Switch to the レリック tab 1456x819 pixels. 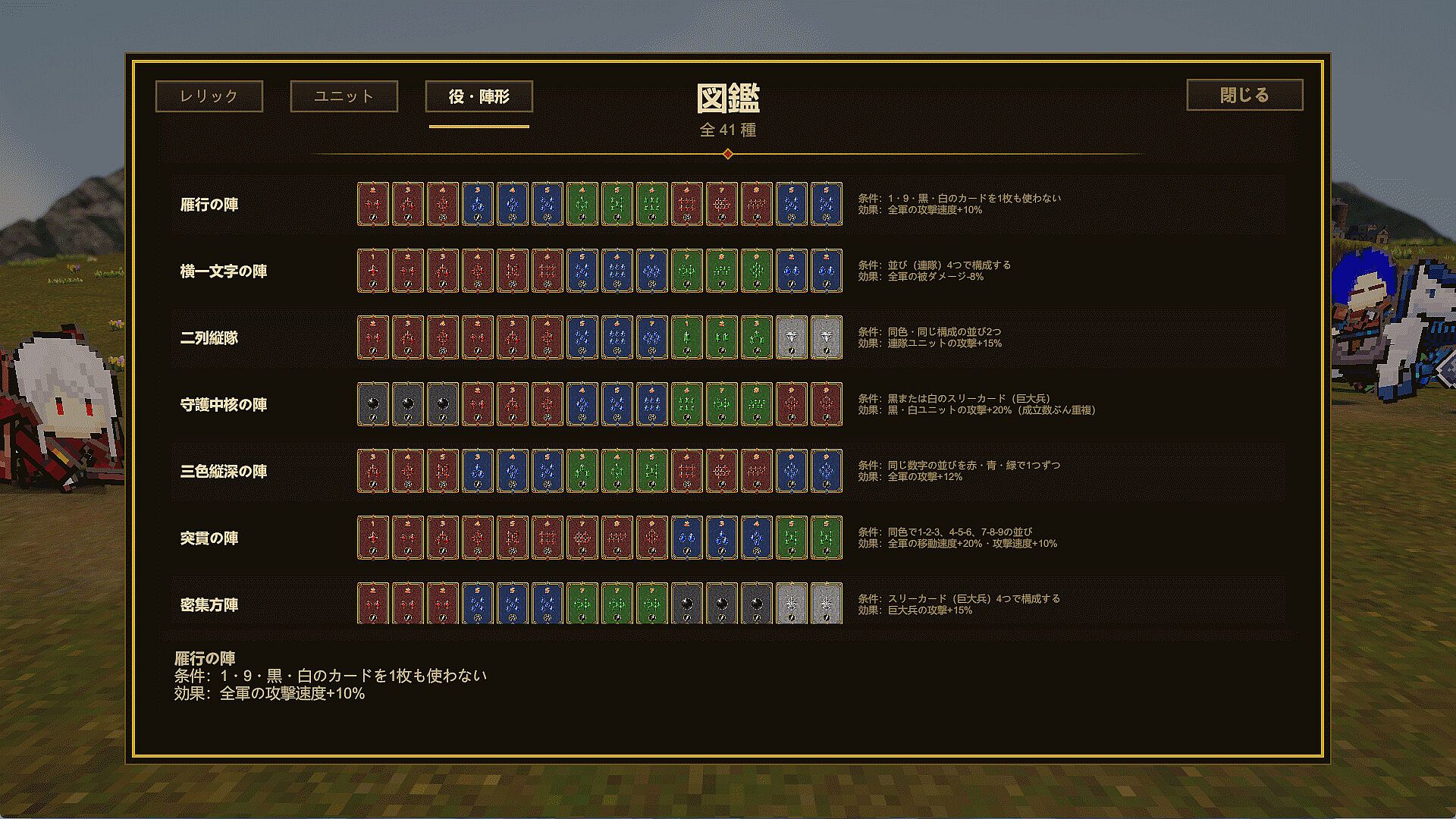[x=209, y=96]
